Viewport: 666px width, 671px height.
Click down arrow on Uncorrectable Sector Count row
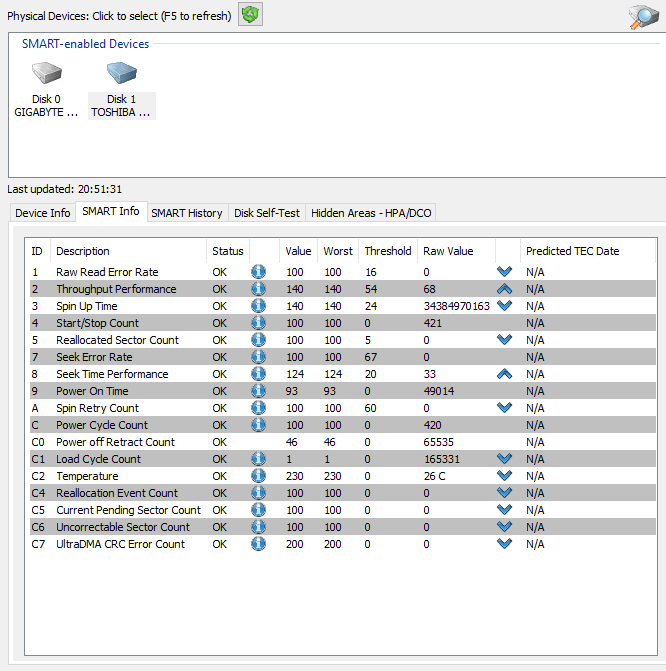tap(505, 526)
